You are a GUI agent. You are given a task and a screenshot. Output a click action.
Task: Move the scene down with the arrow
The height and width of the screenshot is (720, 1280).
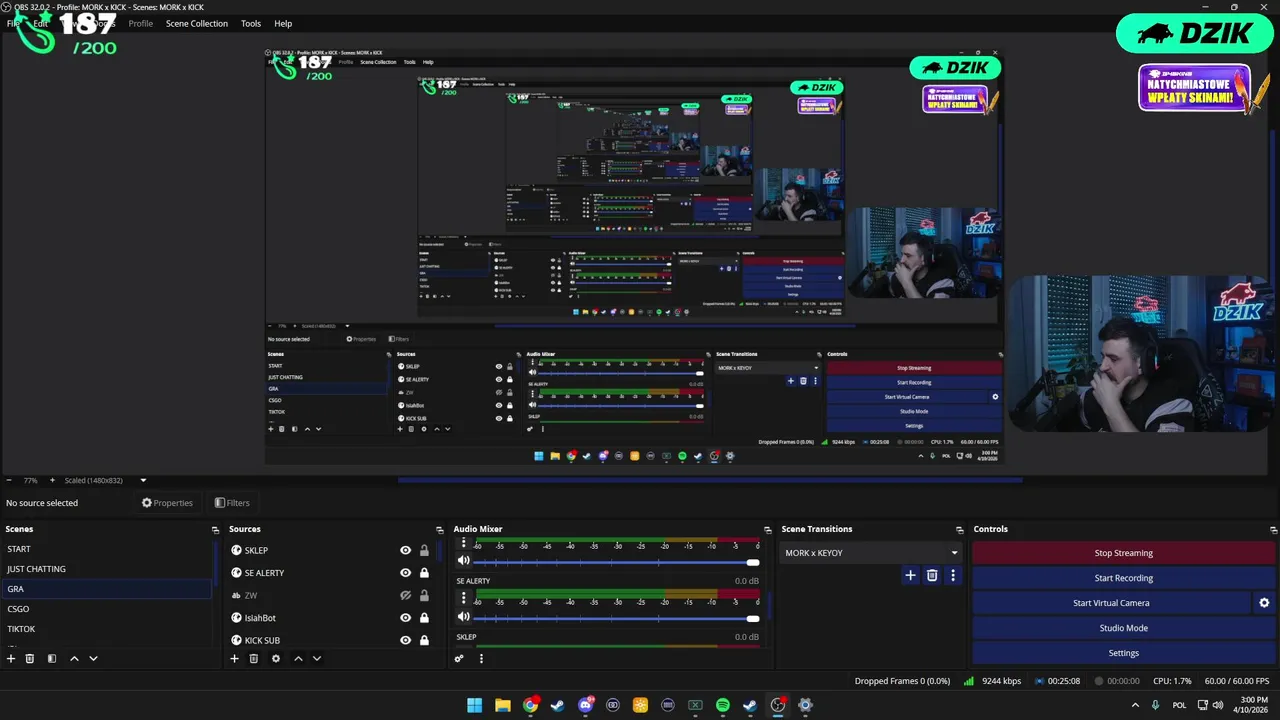(93, 658)
